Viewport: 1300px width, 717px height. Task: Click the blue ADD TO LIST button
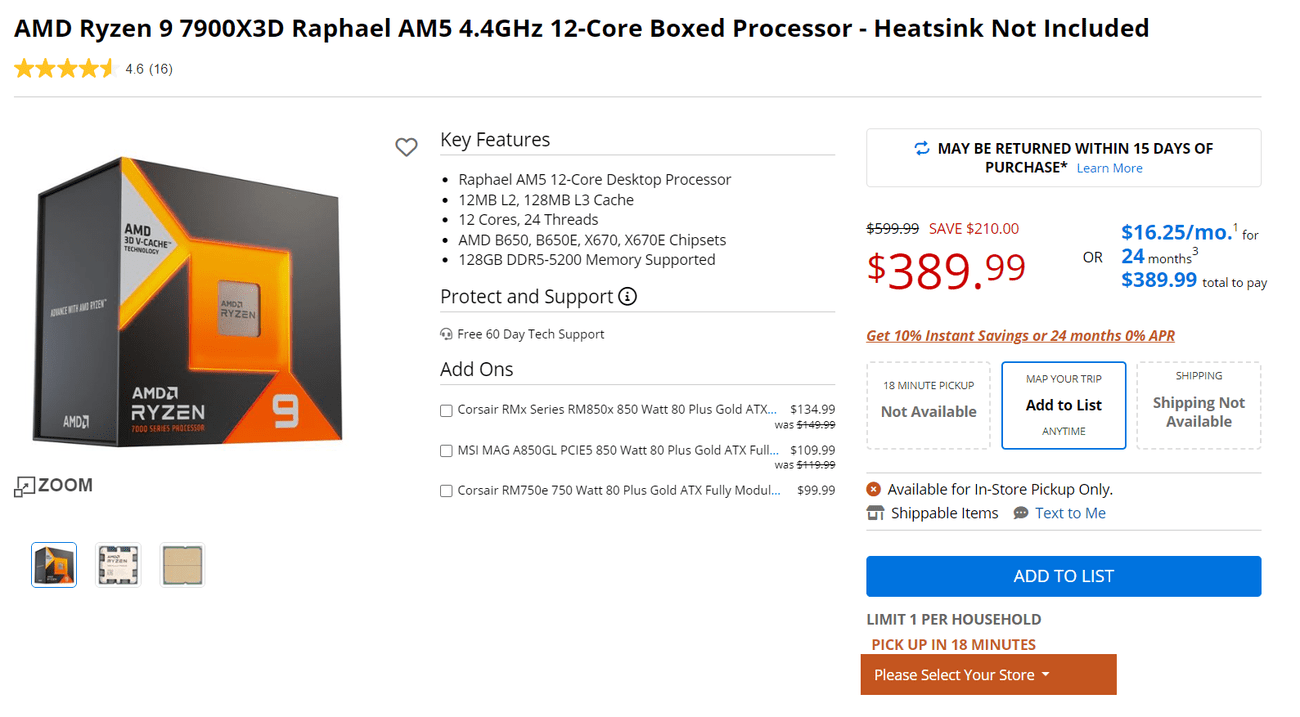click(x=1063, y=576)
